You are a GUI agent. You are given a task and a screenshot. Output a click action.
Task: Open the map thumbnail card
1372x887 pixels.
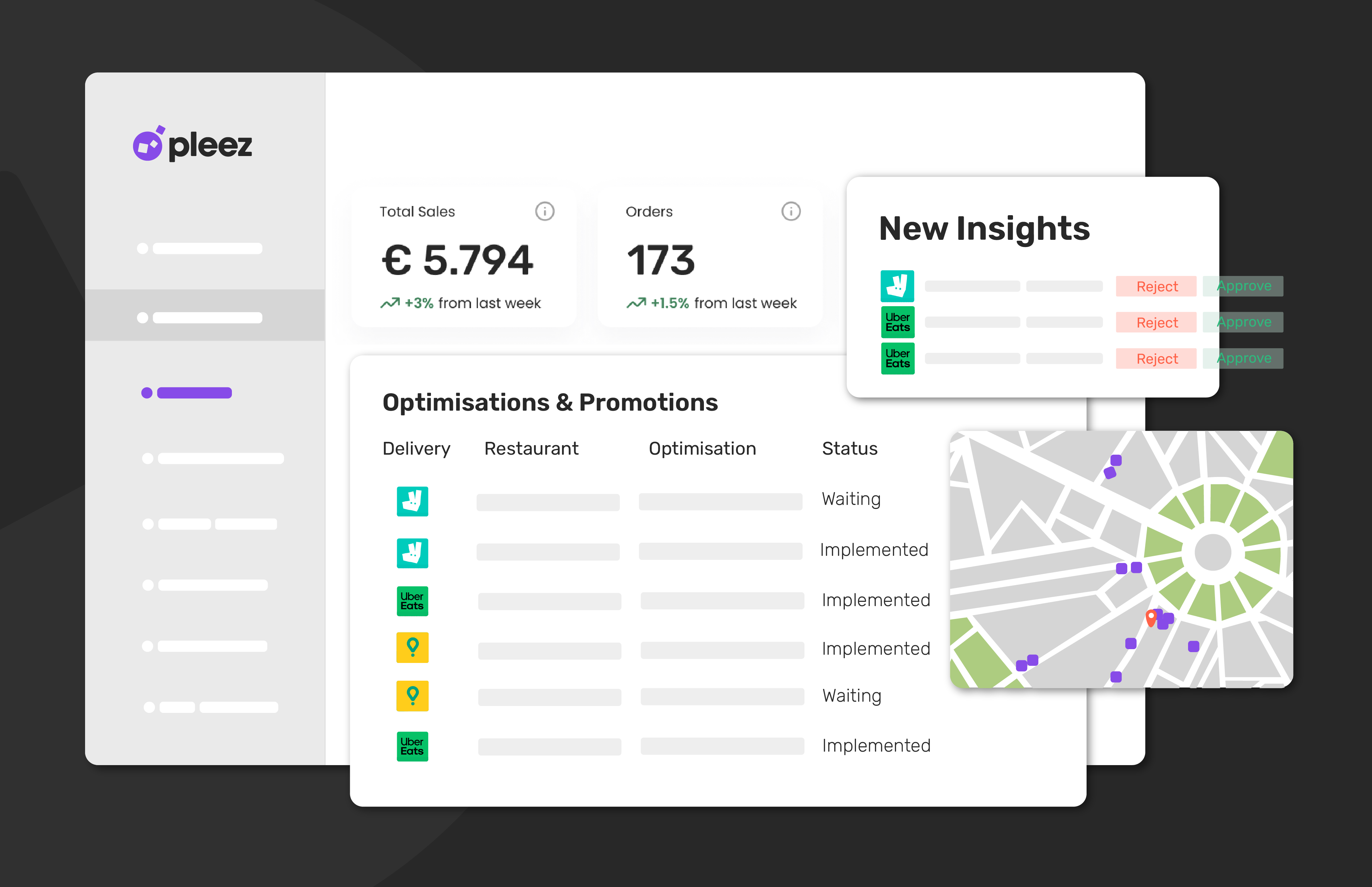(x=1121, y=559)
